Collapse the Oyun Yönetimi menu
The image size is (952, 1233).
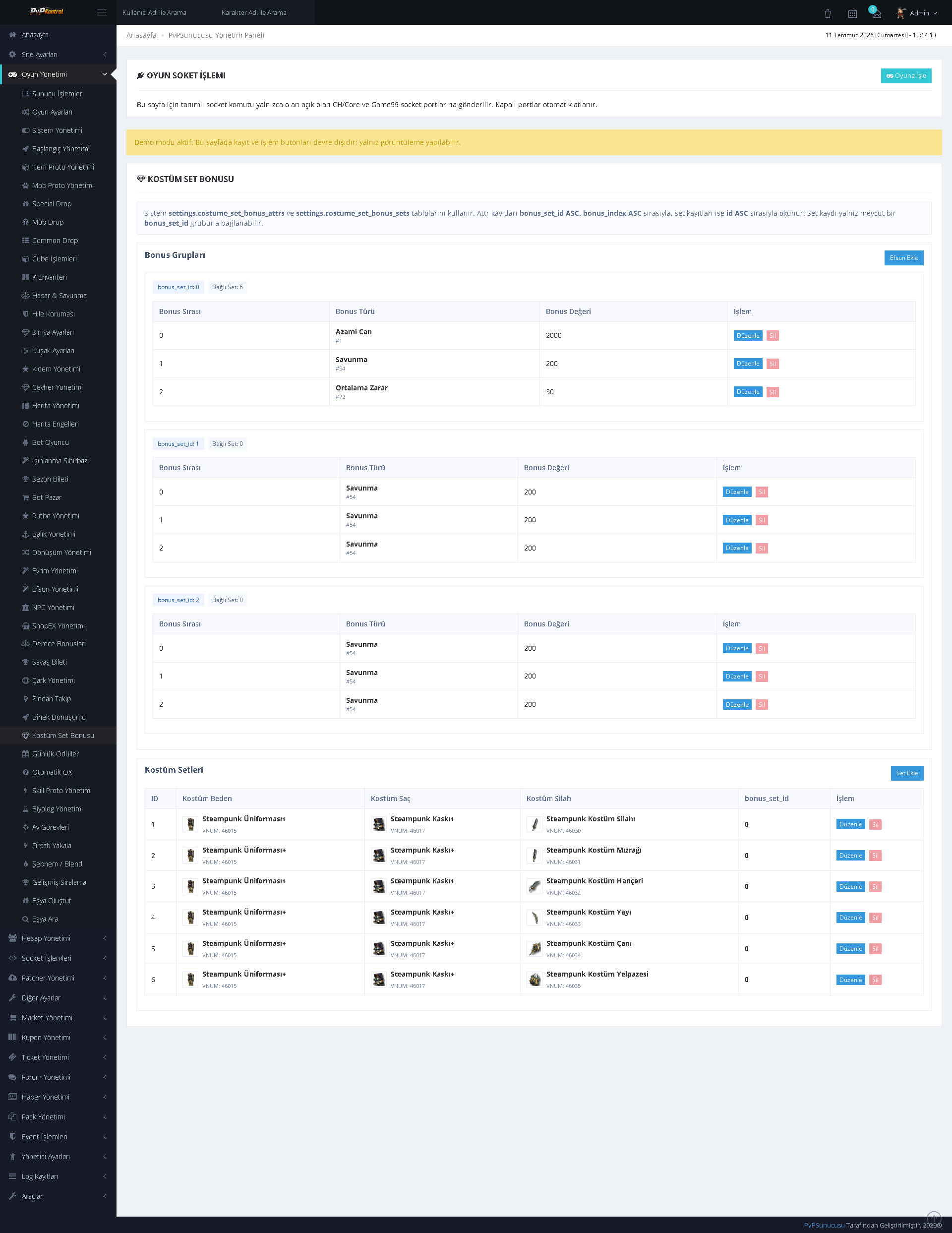click(x=58, y=74)
